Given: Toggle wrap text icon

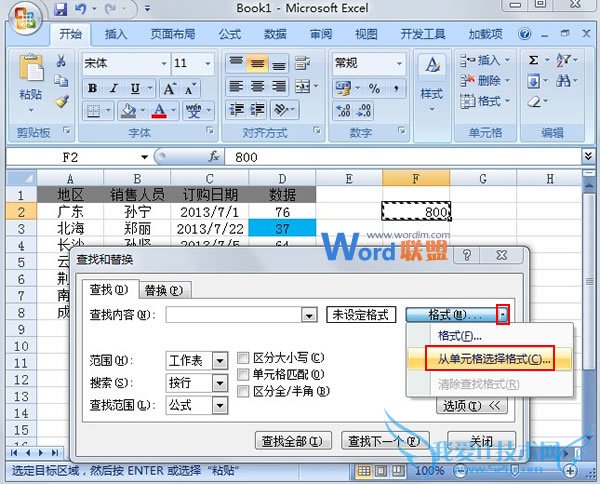Looking at the screenshot, I should coord(302,64).
